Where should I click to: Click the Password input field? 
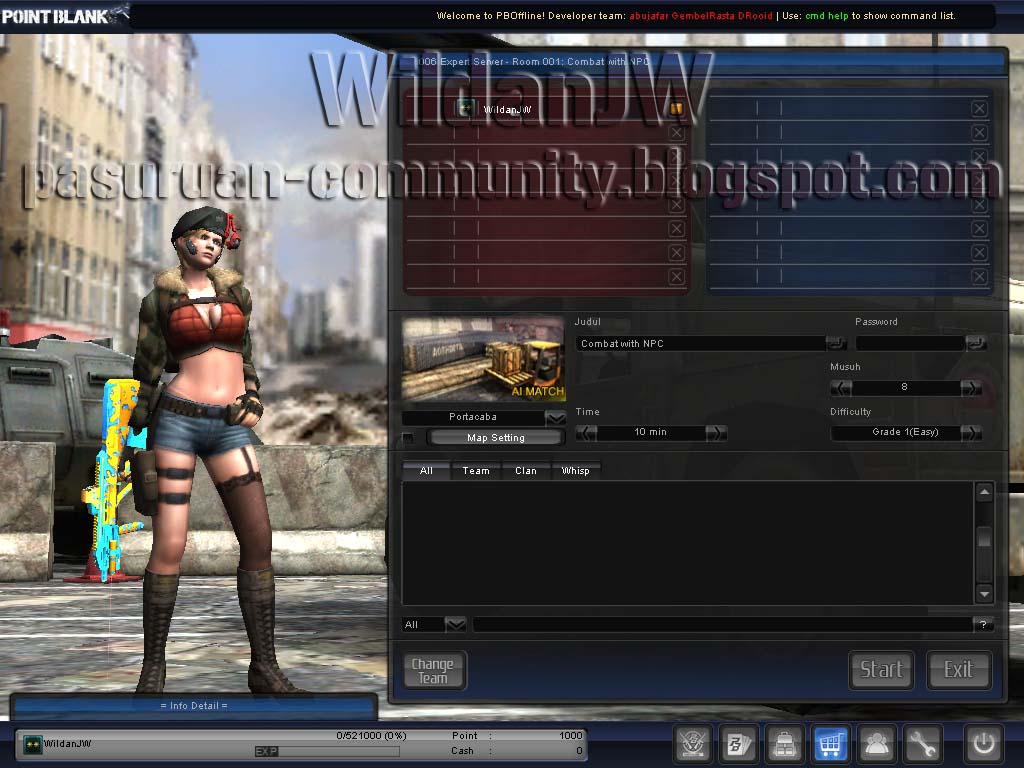click(x=910, y=344)
